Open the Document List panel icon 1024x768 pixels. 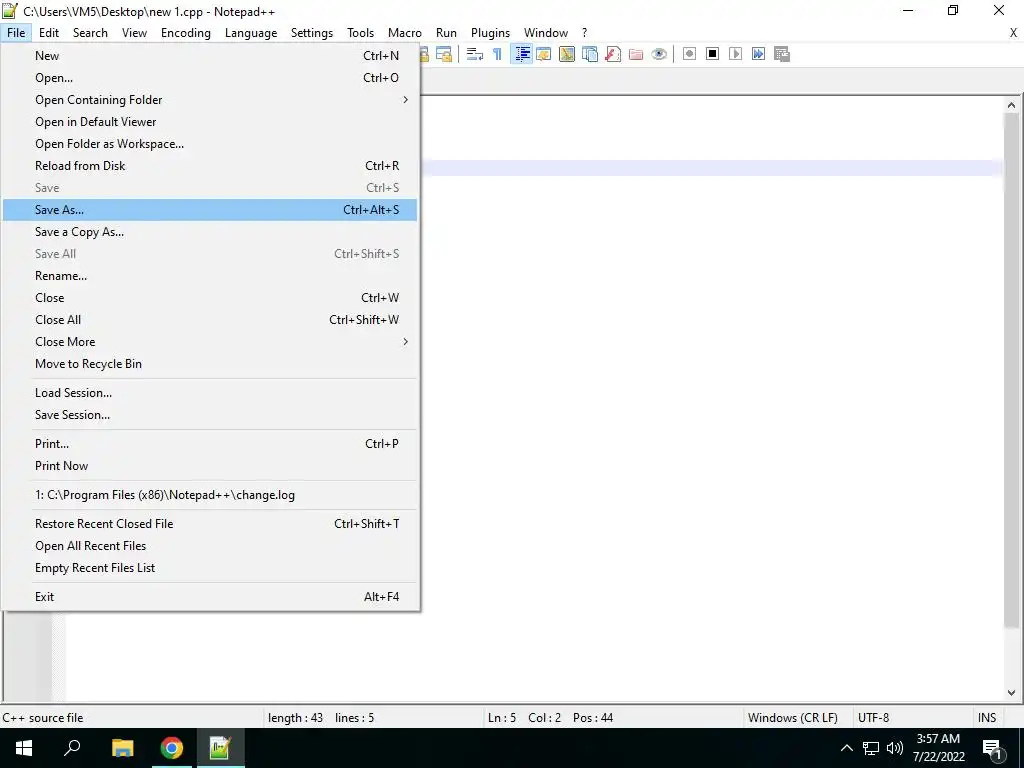(590, 54)
